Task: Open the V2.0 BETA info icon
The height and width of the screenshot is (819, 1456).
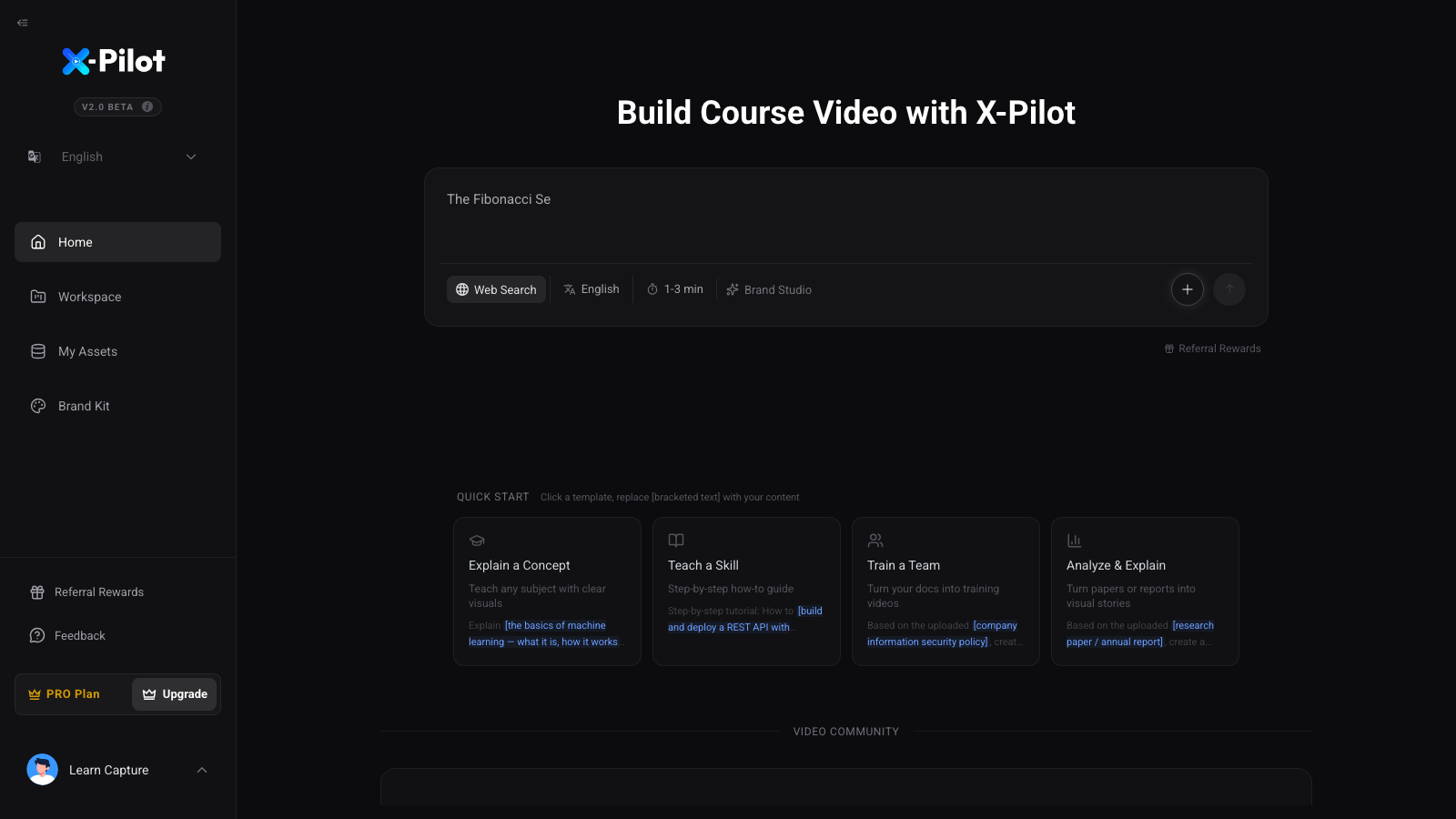Action: (147, 106)
